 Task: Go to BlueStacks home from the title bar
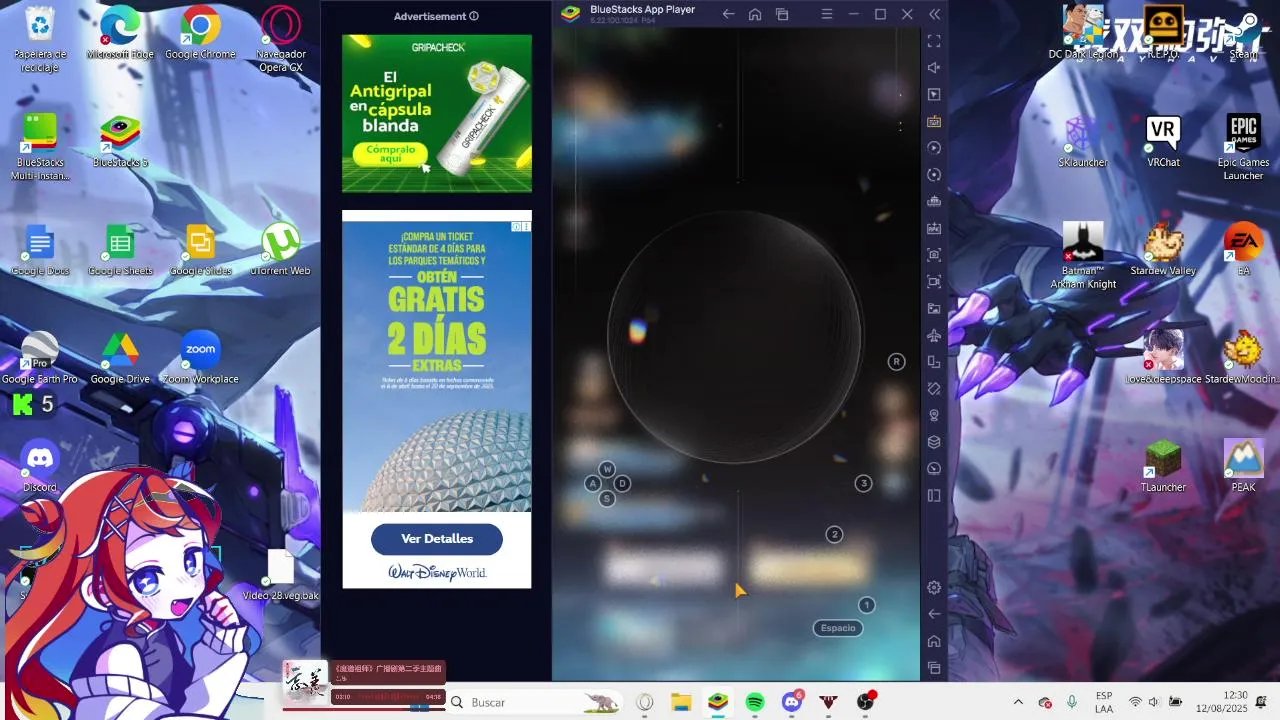click(x=755, y=14)
